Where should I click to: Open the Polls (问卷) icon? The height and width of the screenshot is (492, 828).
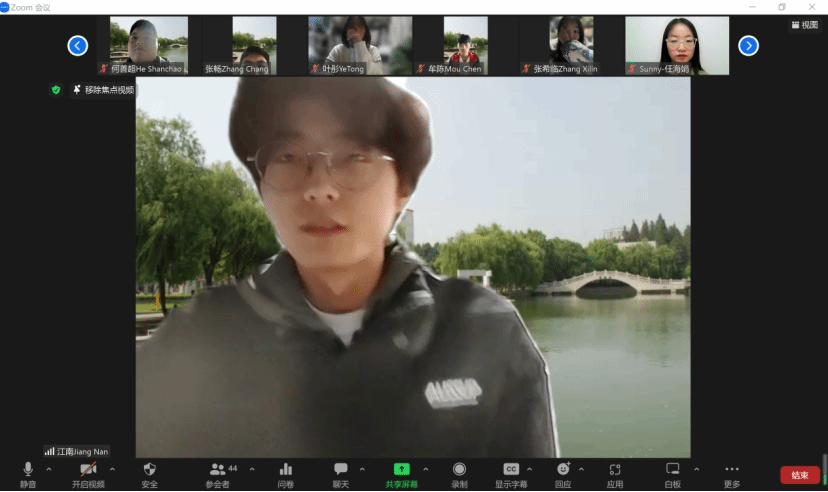coord(286,475)
